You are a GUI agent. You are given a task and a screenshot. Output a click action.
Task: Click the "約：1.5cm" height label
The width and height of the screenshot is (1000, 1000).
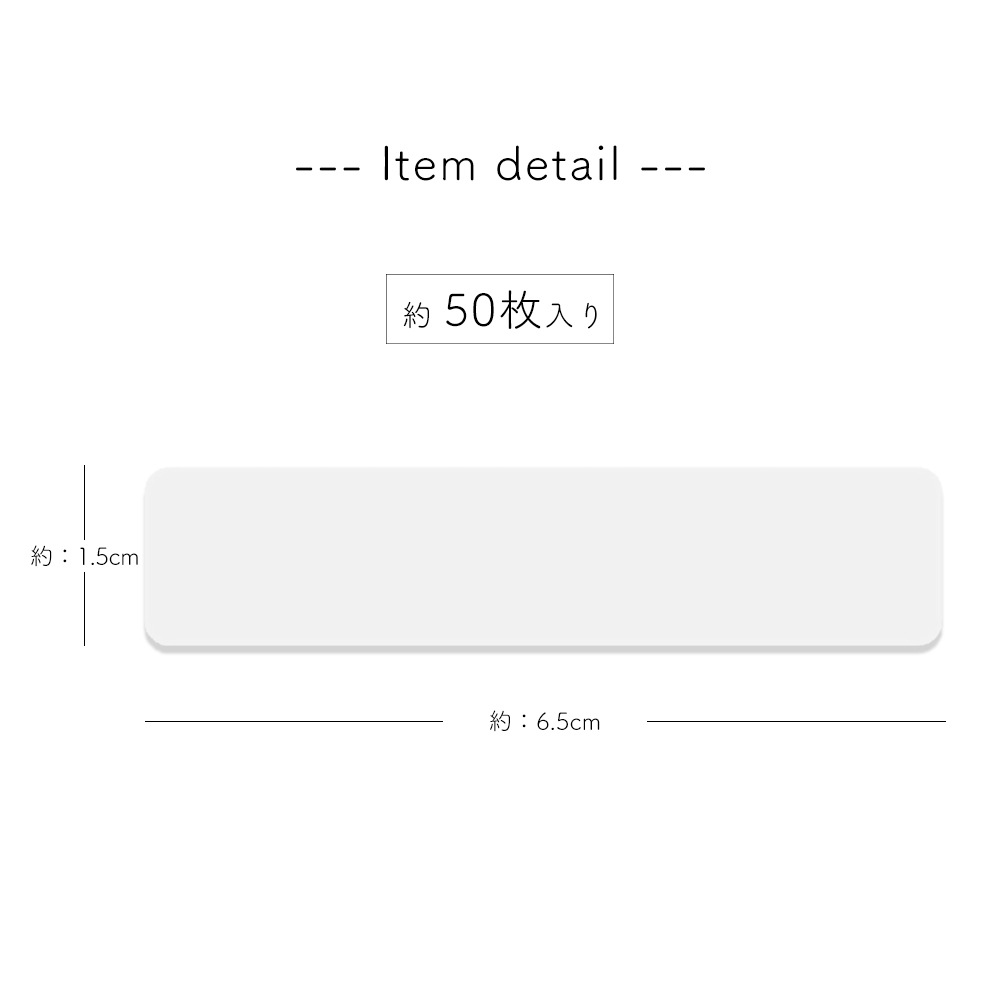tap(85, 557)
